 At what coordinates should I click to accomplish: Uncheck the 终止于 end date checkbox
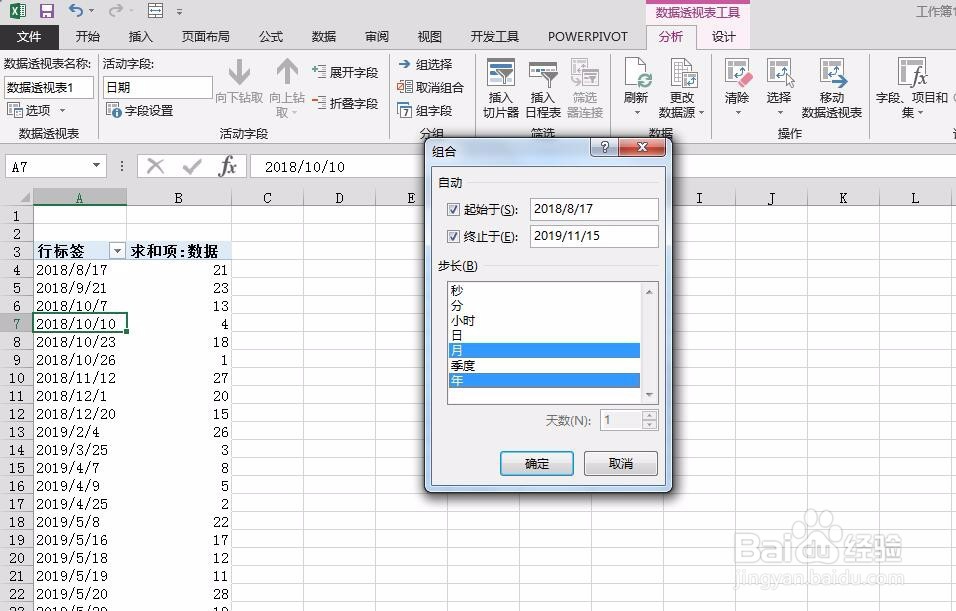pos(453,236)
